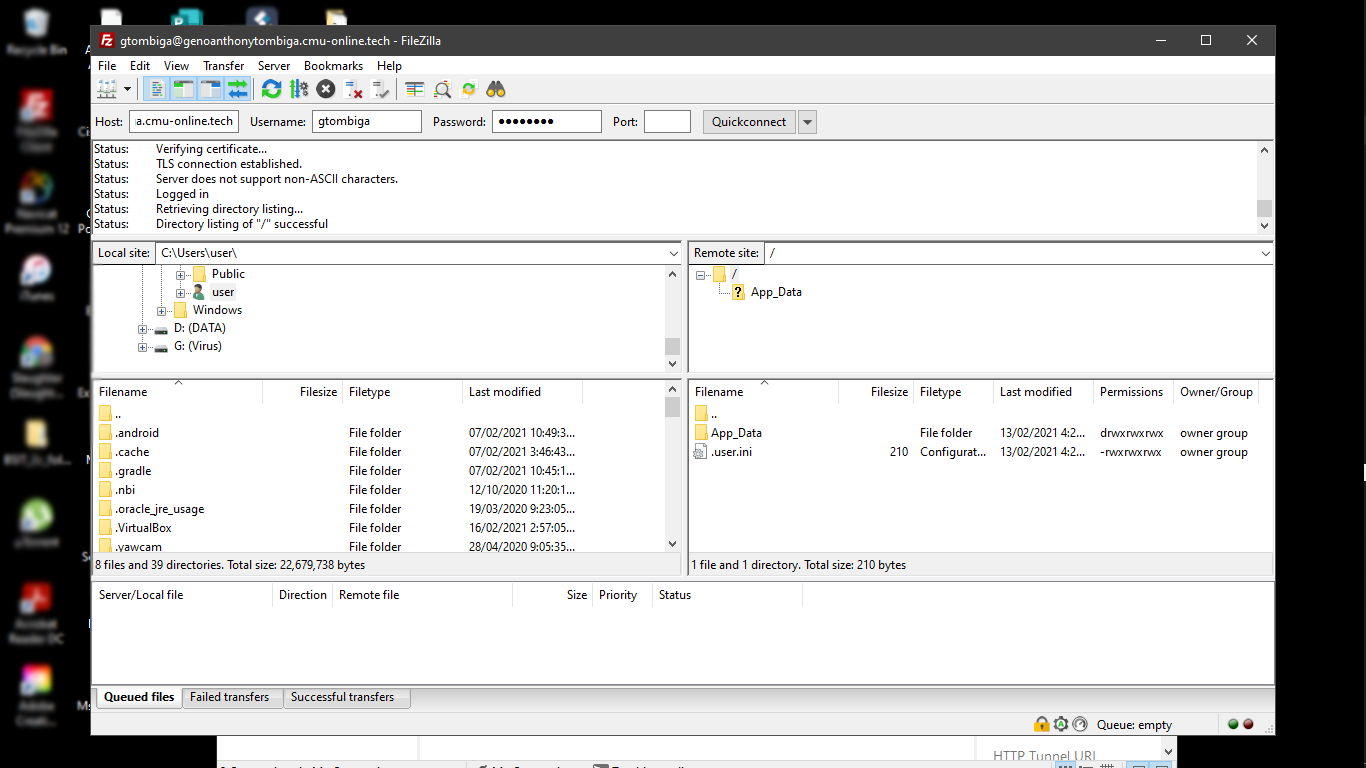Toggle the local directory tree display

click(x=183, y=89)
